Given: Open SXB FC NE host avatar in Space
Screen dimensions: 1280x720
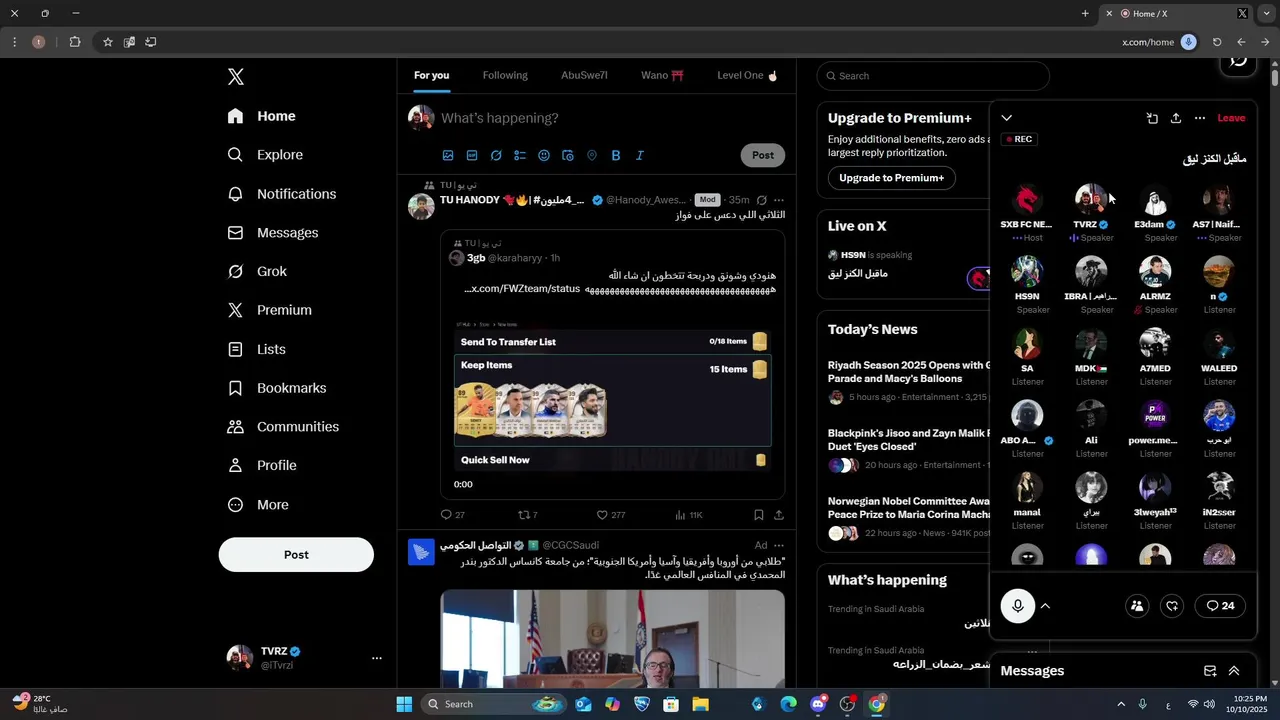Looking at the screenshot, I should [x=1027, y=200].
